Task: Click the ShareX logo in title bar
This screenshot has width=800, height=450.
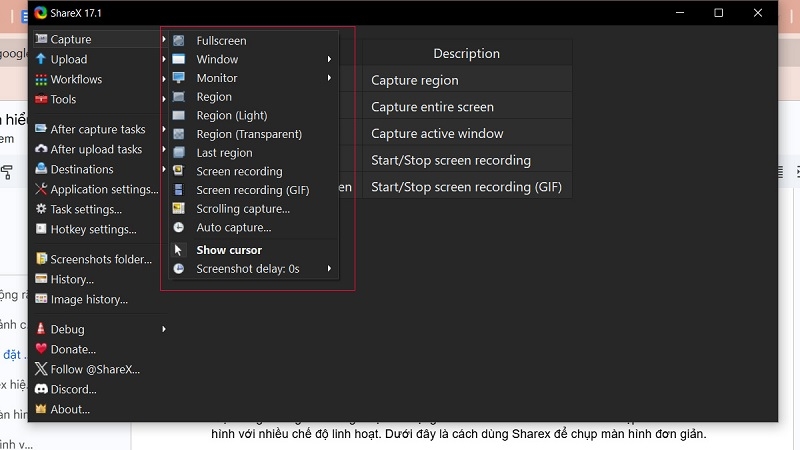Action: (x=41, y=13)
